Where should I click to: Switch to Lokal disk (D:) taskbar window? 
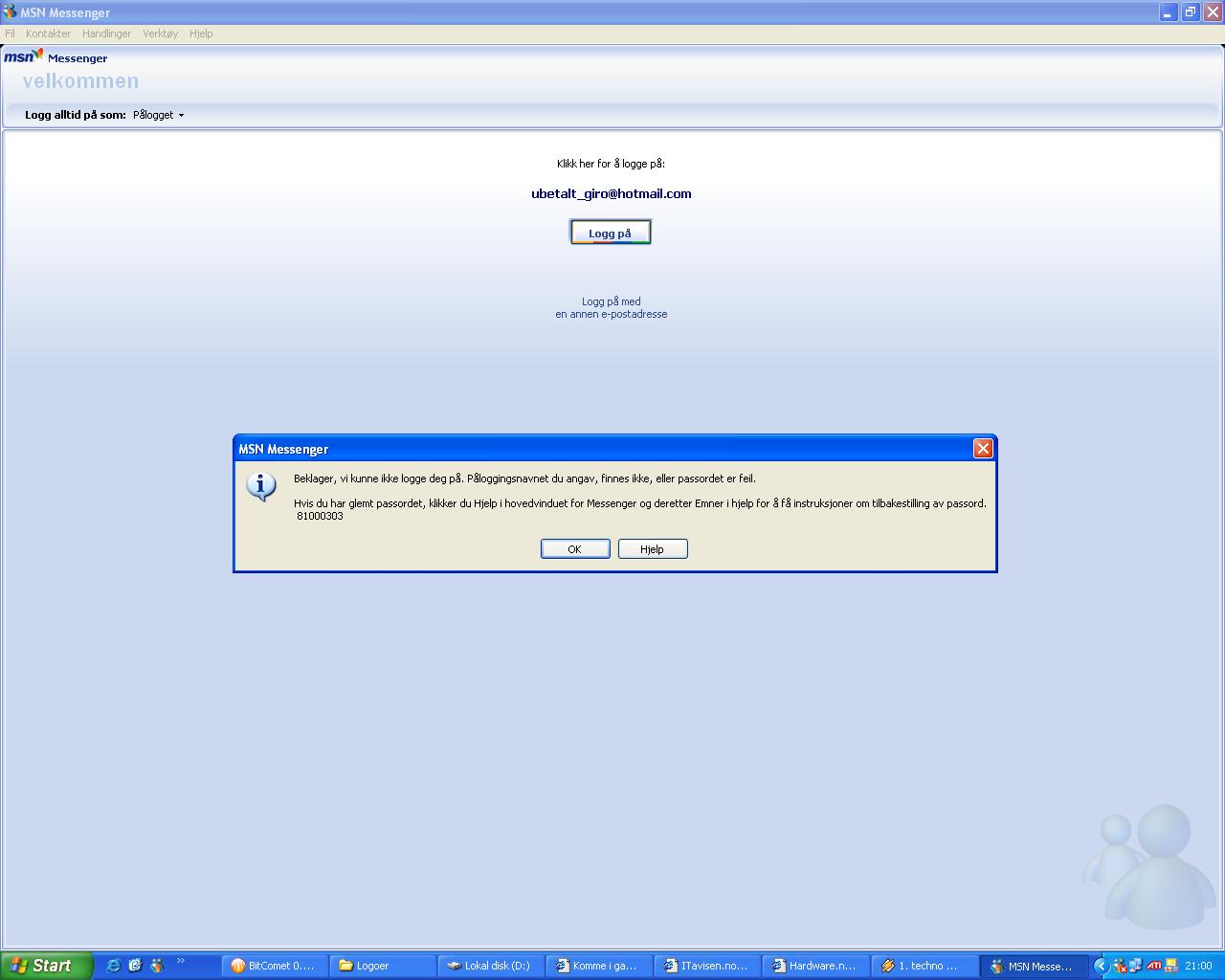coord(491,966)
